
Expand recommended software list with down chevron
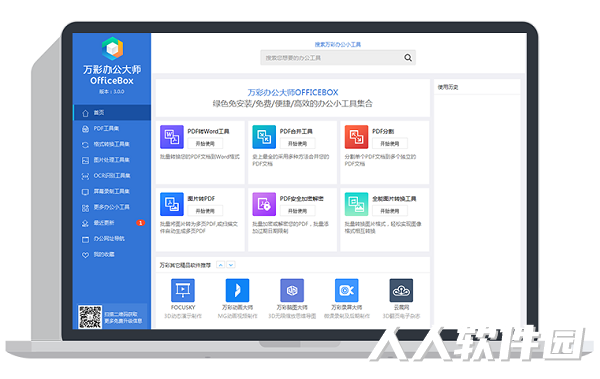[x=231, y=265]
